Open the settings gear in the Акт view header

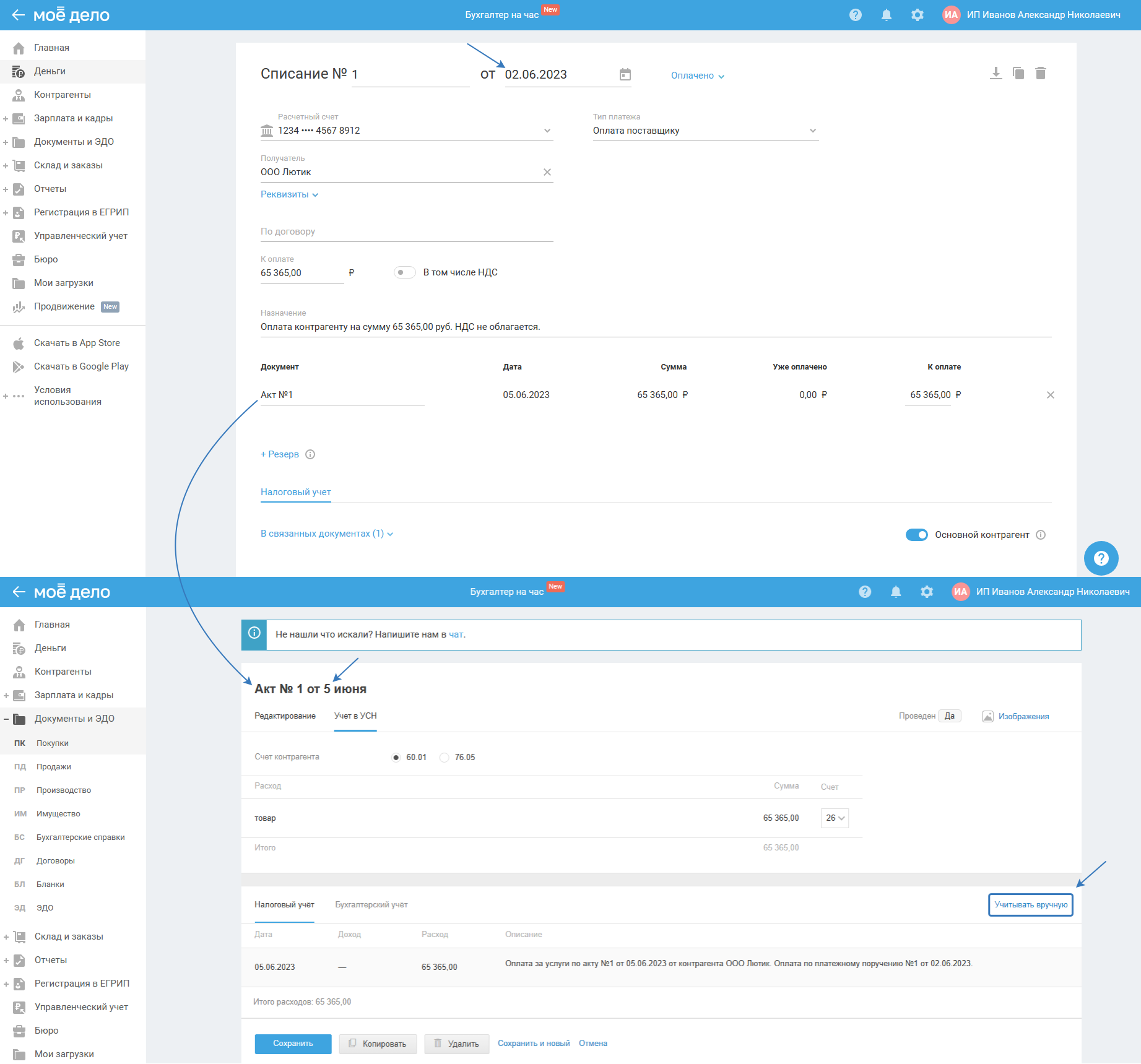(927, 592)
